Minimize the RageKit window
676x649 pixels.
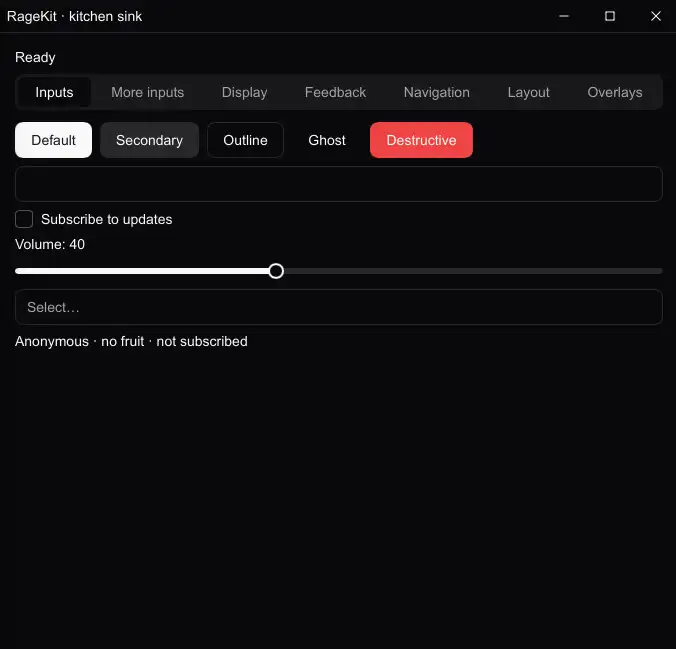point(564,16)
